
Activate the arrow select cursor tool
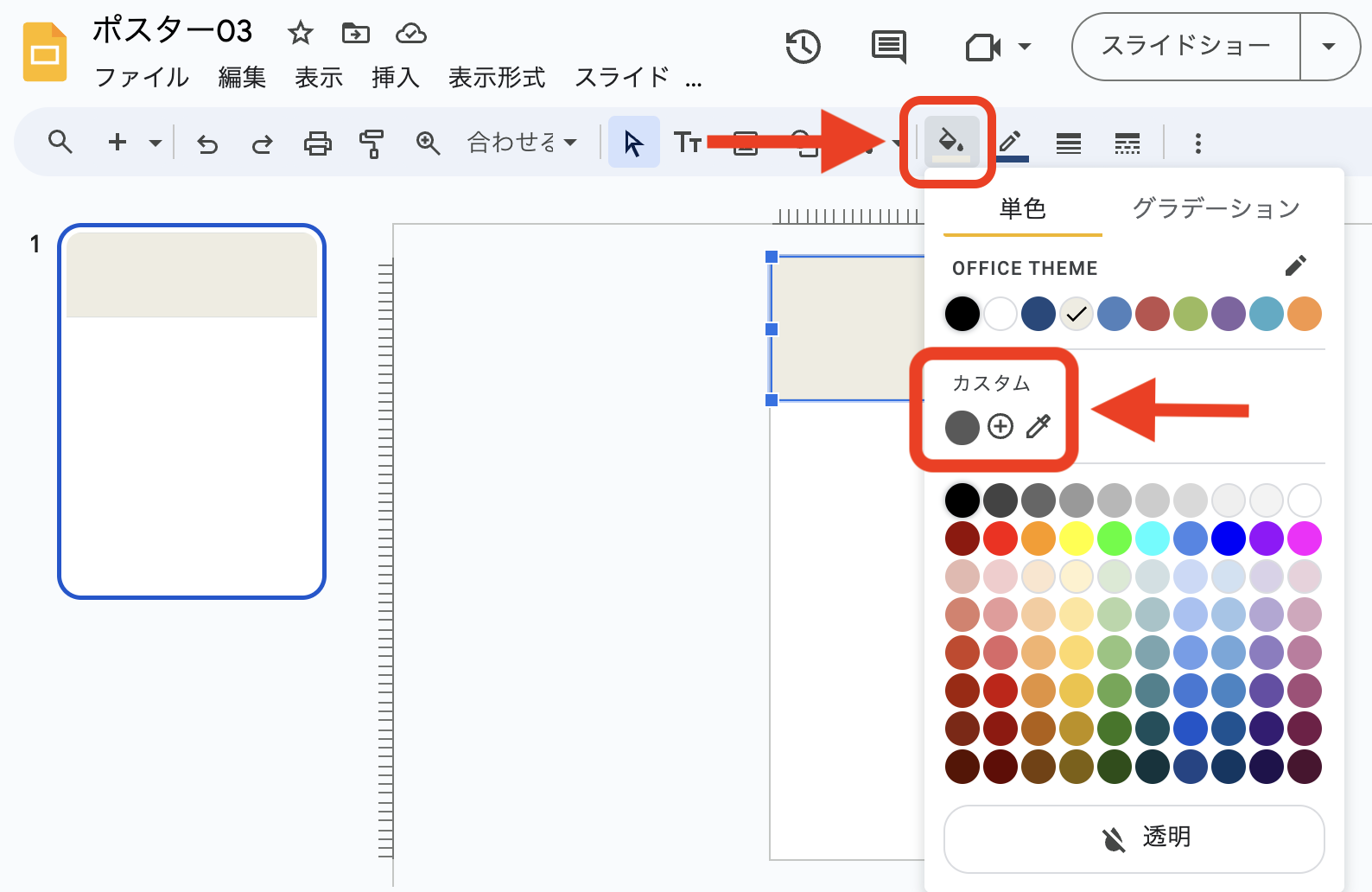tap(633, 143)
